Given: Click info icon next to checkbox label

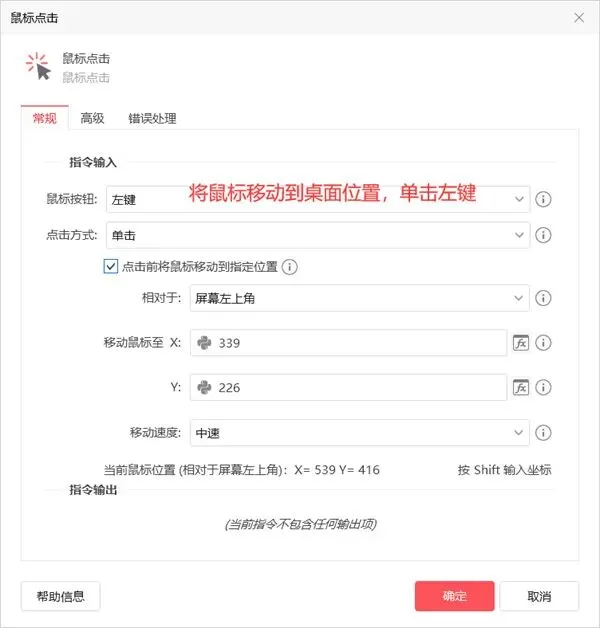Looking at the screenshot, I should coord(289,267).
